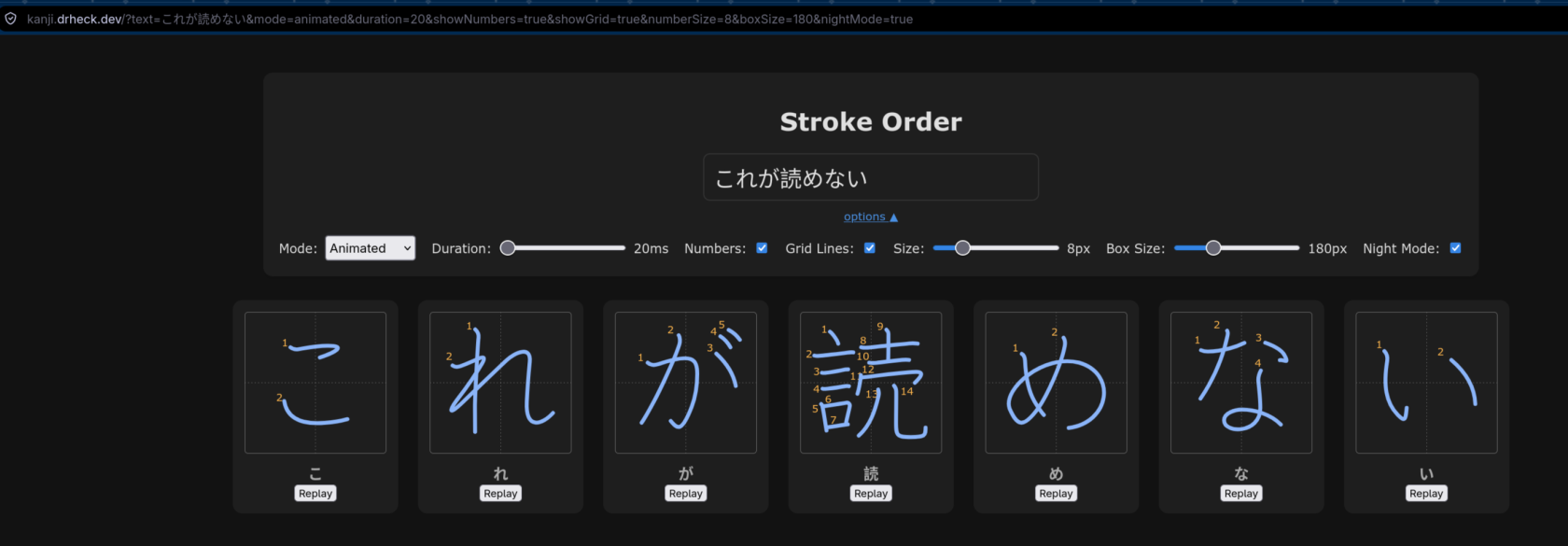Click the な stroke order drawing

pos(1241,383)
